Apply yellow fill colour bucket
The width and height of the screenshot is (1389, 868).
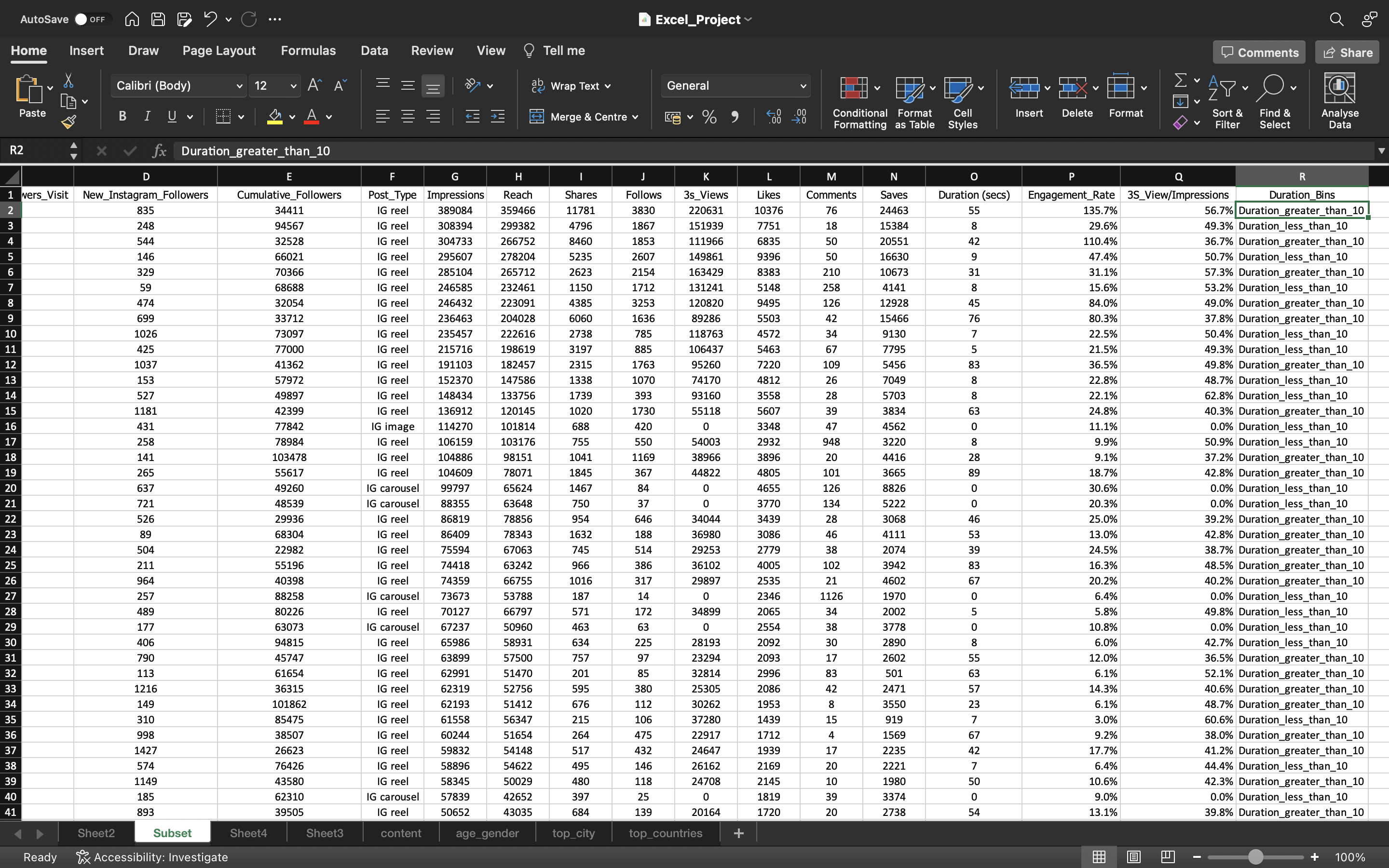[x=275, y=117]
